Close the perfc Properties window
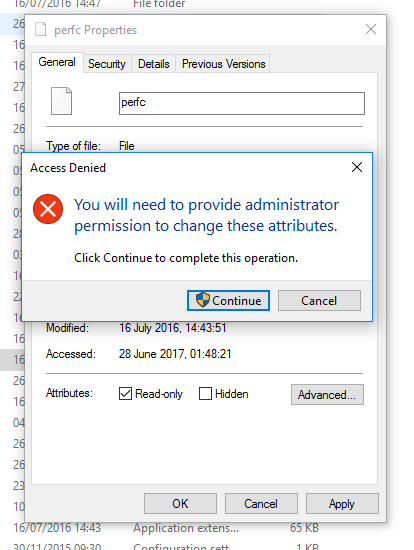 371,29
